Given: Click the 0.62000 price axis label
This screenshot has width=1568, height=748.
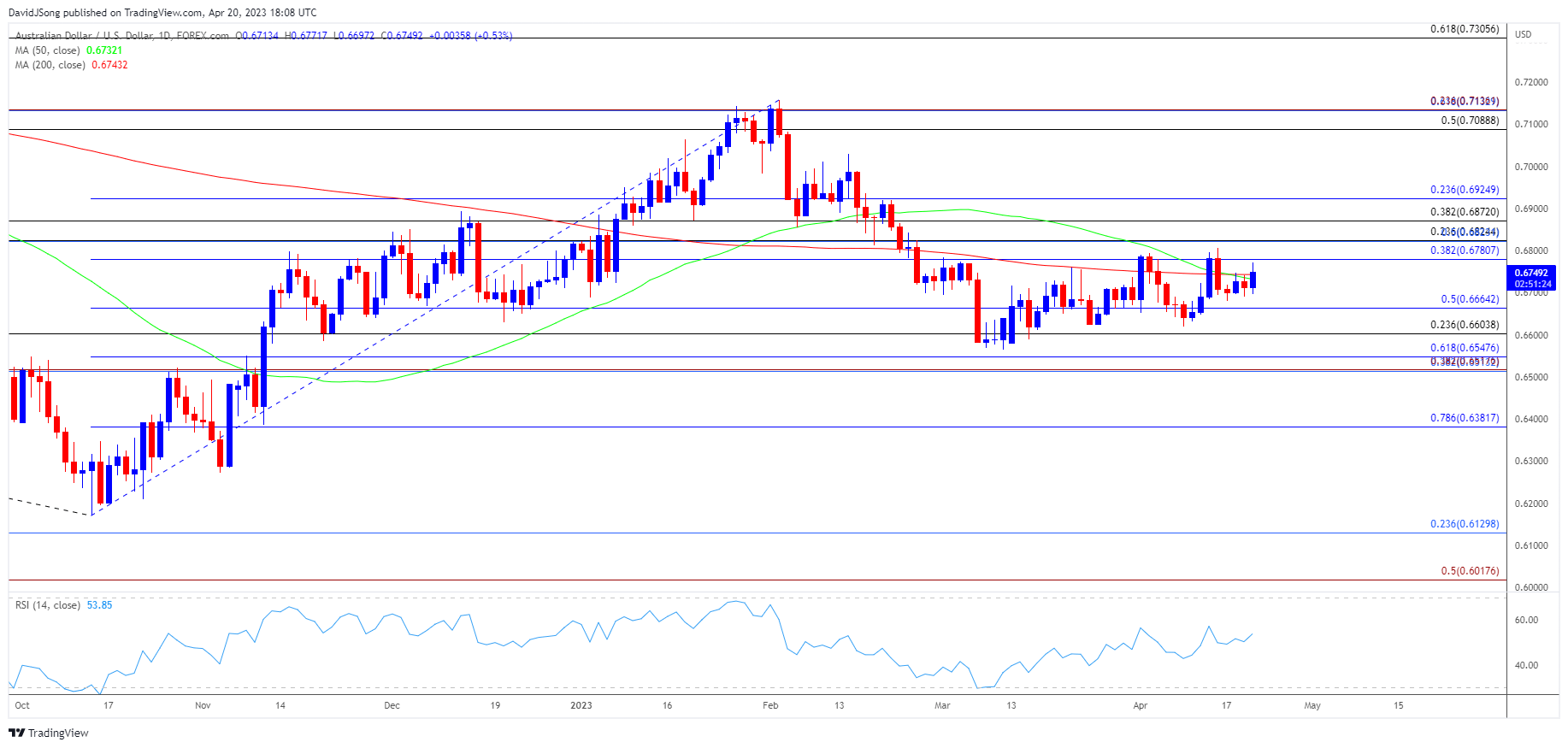Looking at the screenshot, I should tap(1531, 504).
